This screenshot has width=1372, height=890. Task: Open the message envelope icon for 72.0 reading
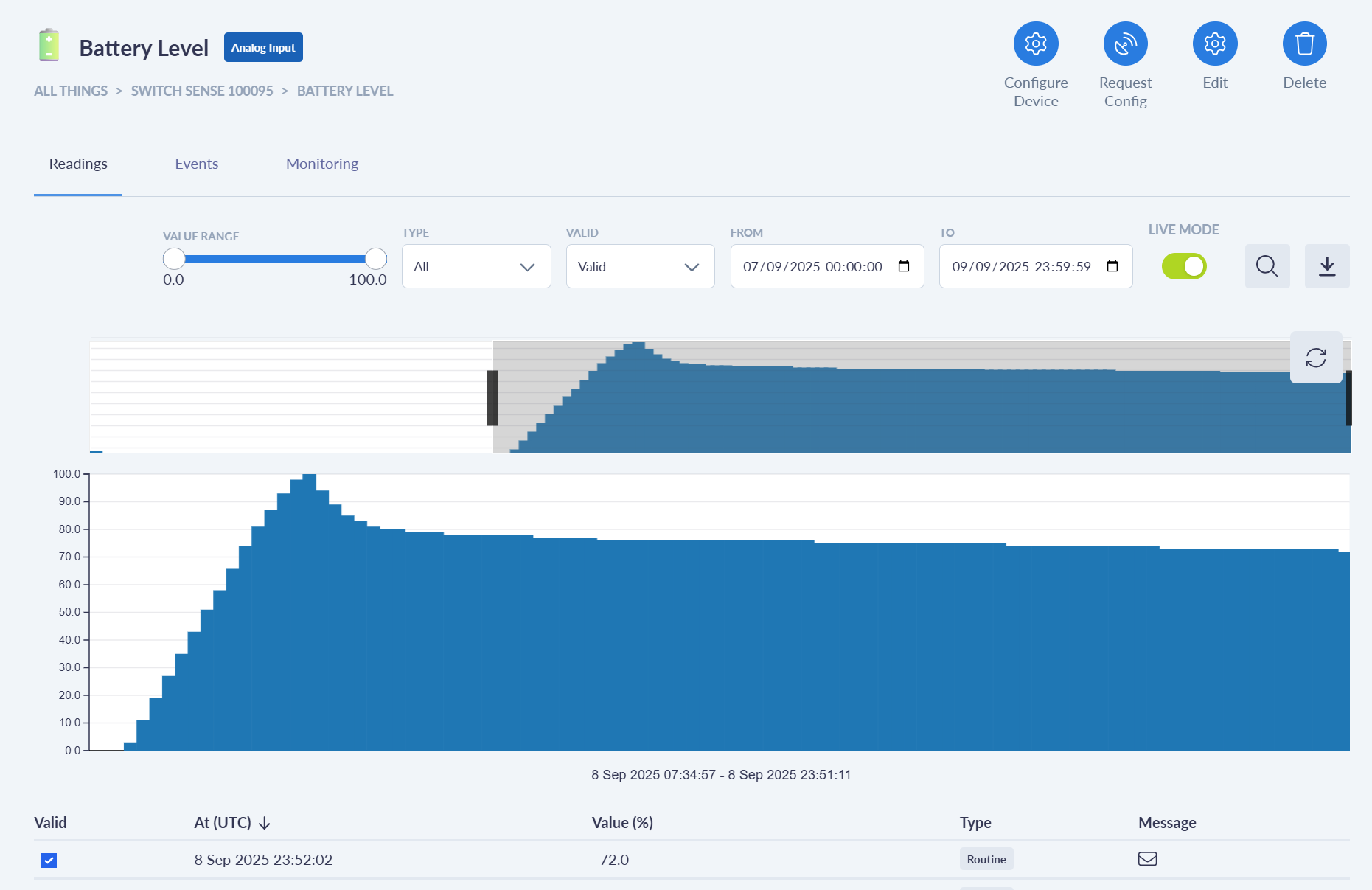(1147, 859)
